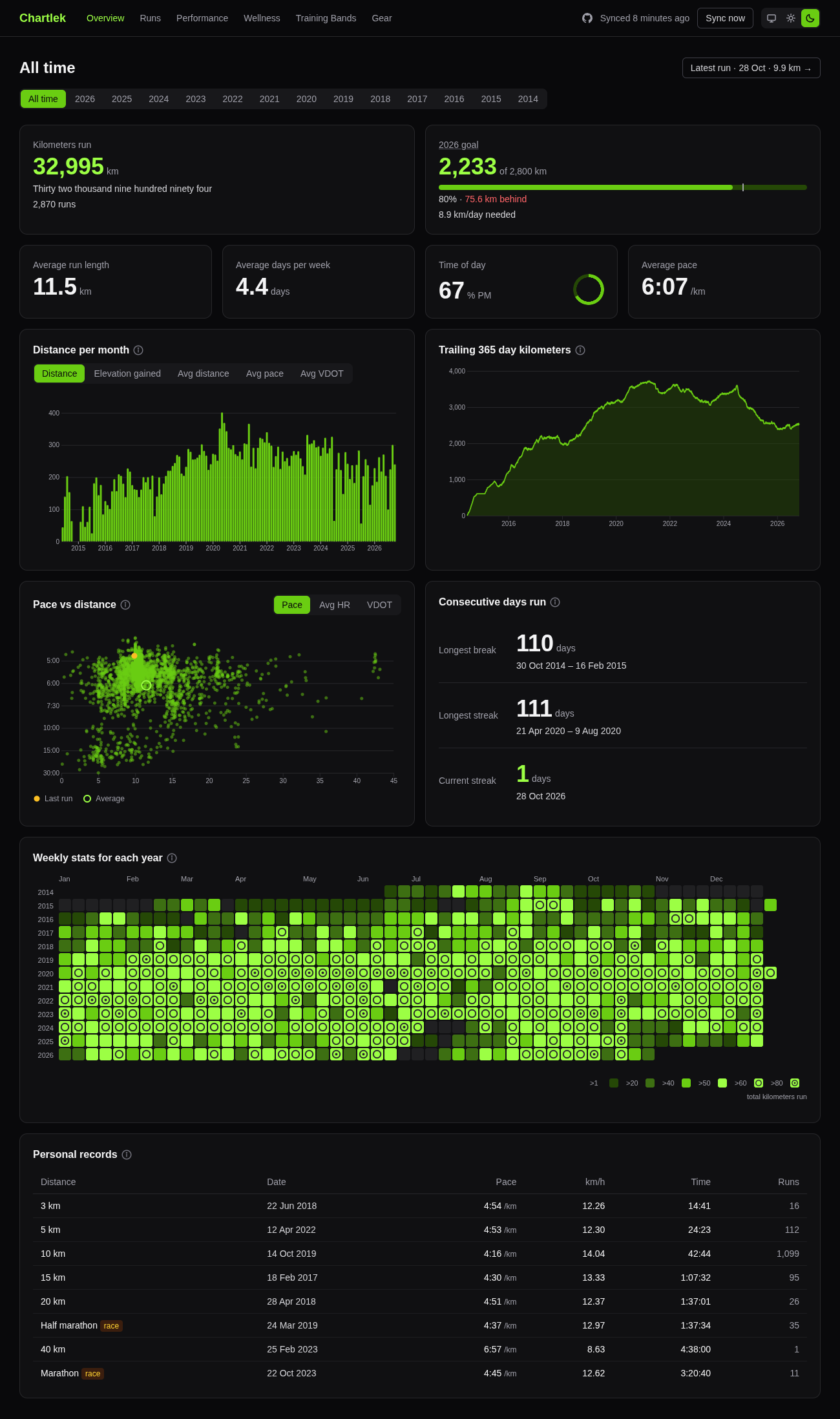Select the 10 km record row
This screenshot has width=840, height=1419.
click(420, 1254)
